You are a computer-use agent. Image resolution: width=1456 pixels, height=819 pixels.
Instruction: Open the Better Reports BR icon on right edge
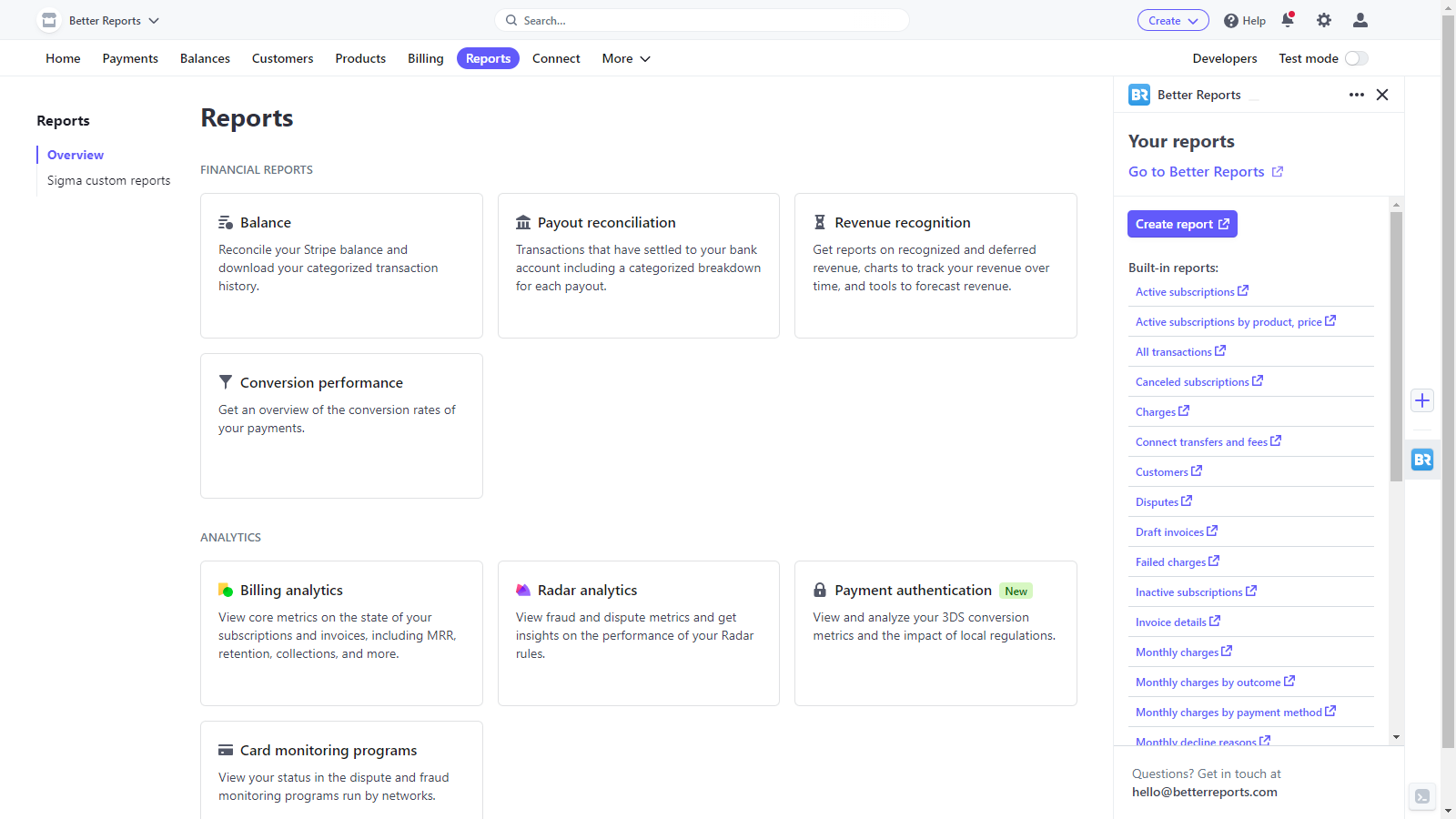1421,460
